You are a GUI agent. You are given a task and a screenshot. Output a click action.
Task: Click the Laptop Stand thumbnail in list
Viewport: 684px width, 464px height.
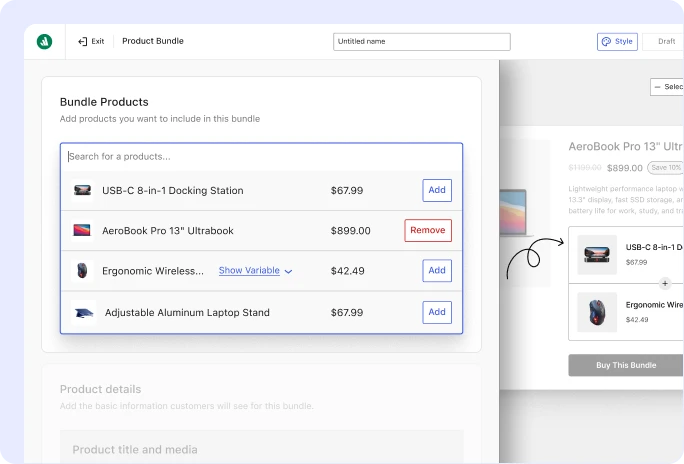pyautogui.click(x=84, y=312)
